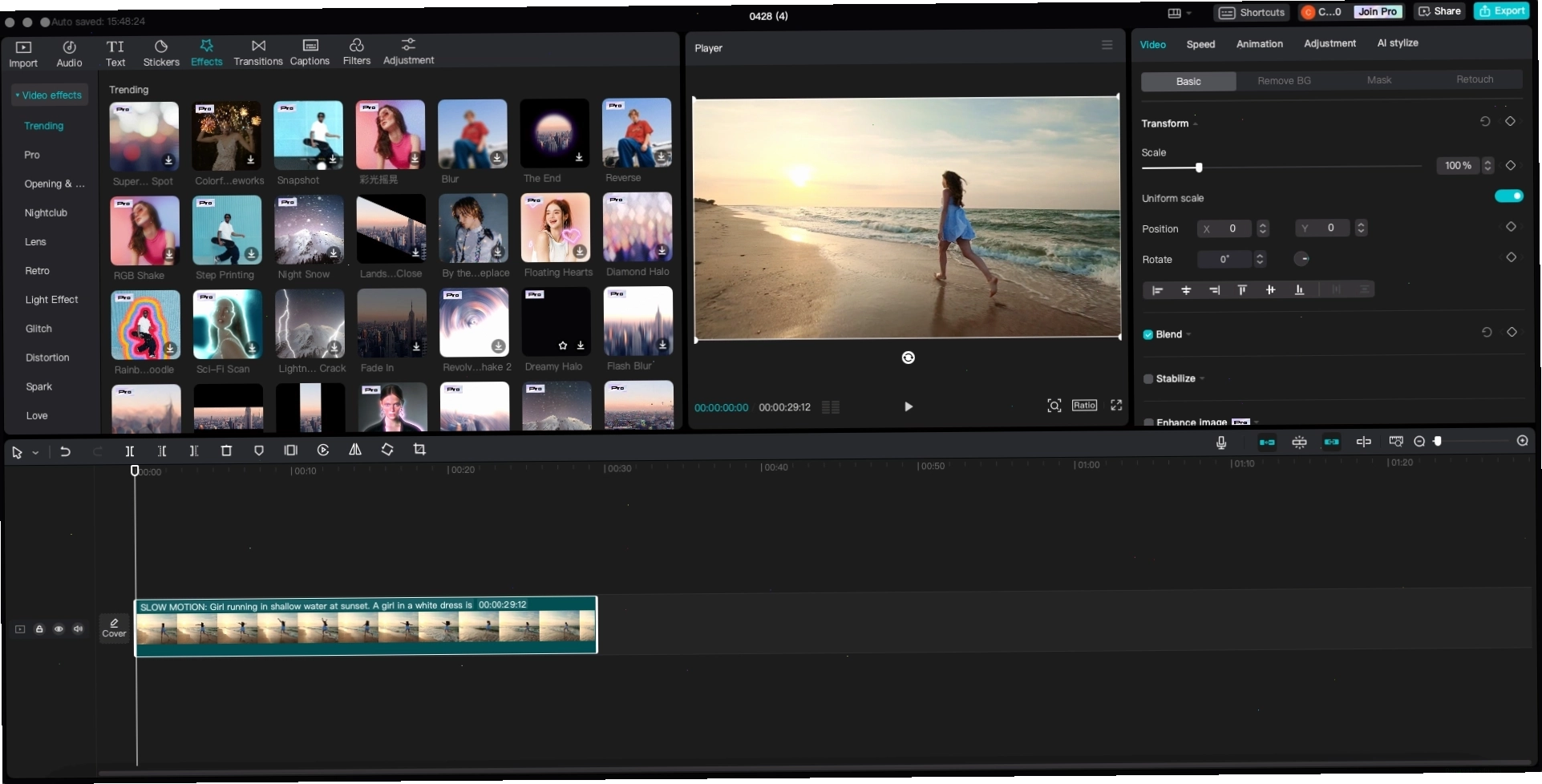Click the rotate dial knob

(1302, 258)
